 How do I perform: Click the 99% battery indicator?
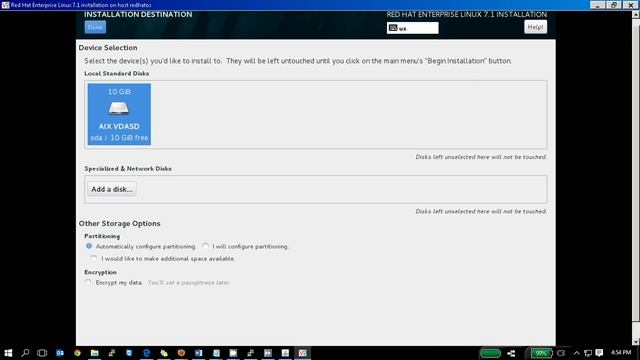pyautogui.click(x=541, y=353)
